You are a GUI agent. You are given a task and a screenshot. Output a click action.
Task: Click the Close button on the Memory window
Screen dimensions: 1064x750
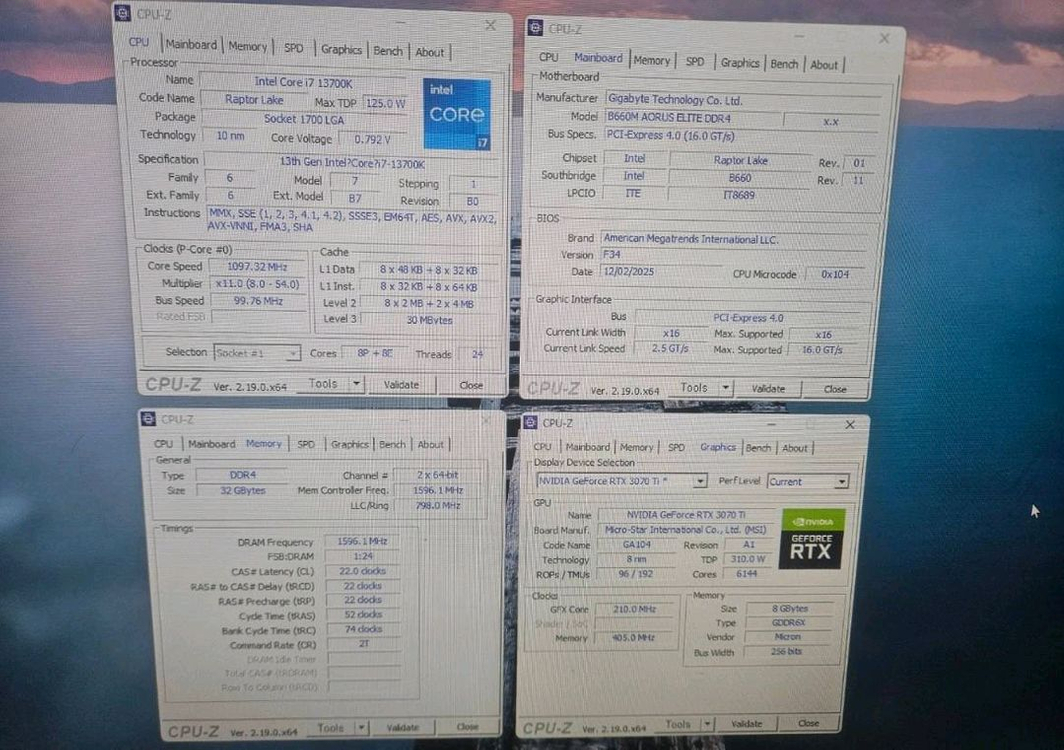[x=467, y=726]
